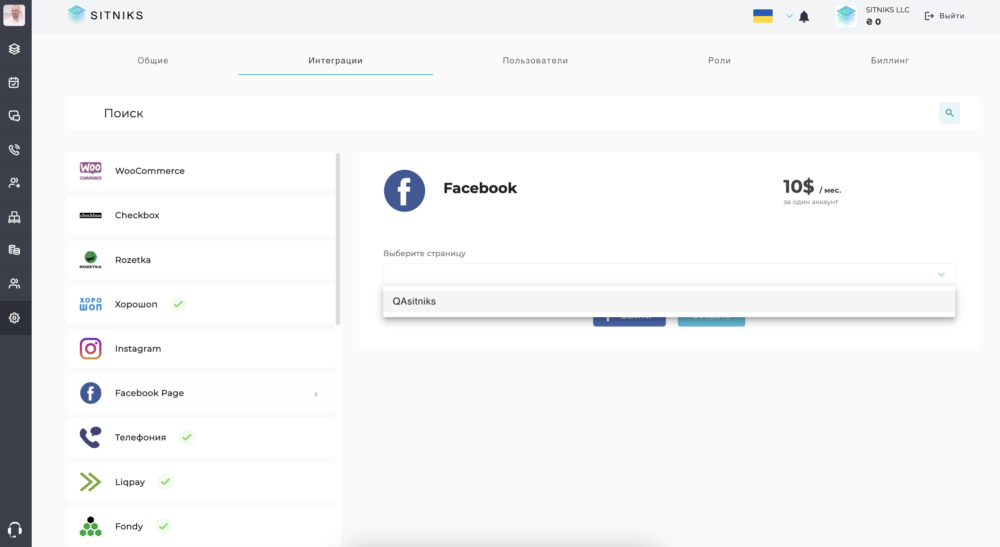Expand the Facebook Page row arrow
The height and width of the screenshot is (547, 1000).
(316, 394)
